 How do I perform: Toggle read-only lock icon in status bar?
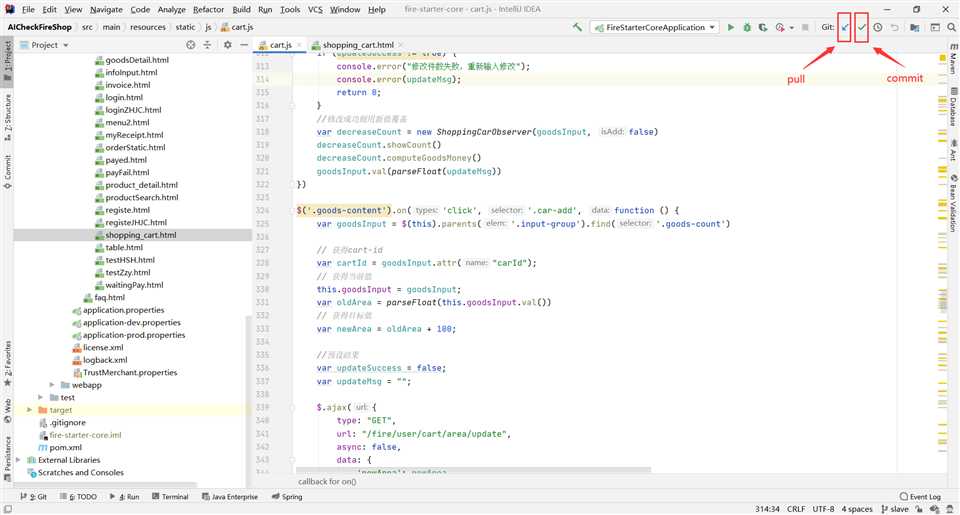[919, 509]
